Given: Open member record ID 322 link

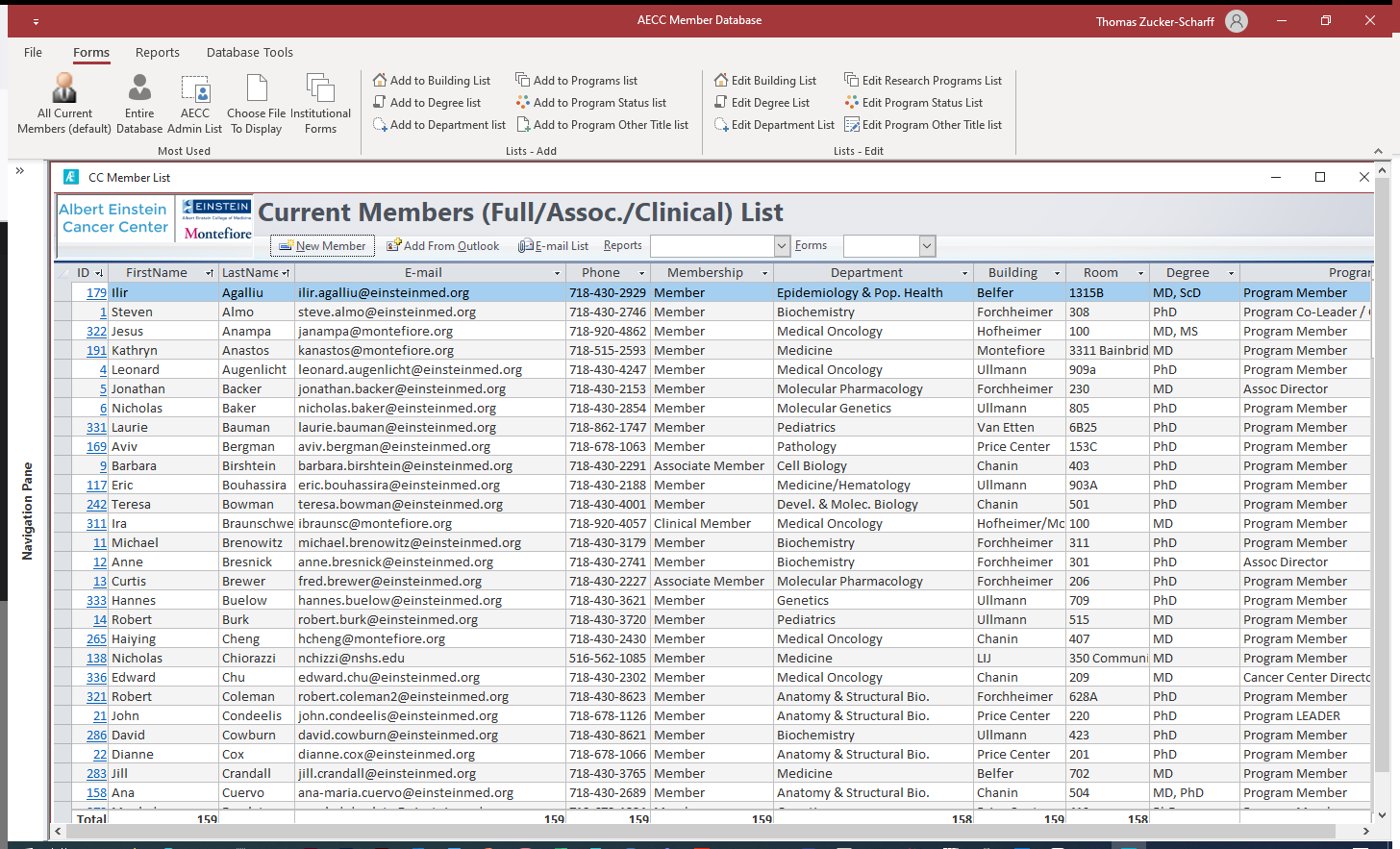Looking at the screenshot, I should pyautogui.click(x=96, y=331).
